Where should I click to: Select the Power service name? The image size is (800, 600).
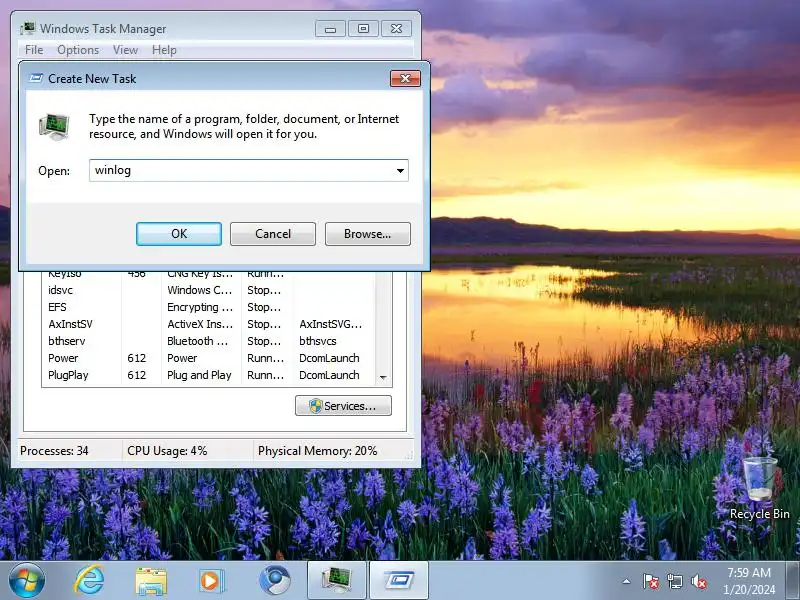coord(63,358)
